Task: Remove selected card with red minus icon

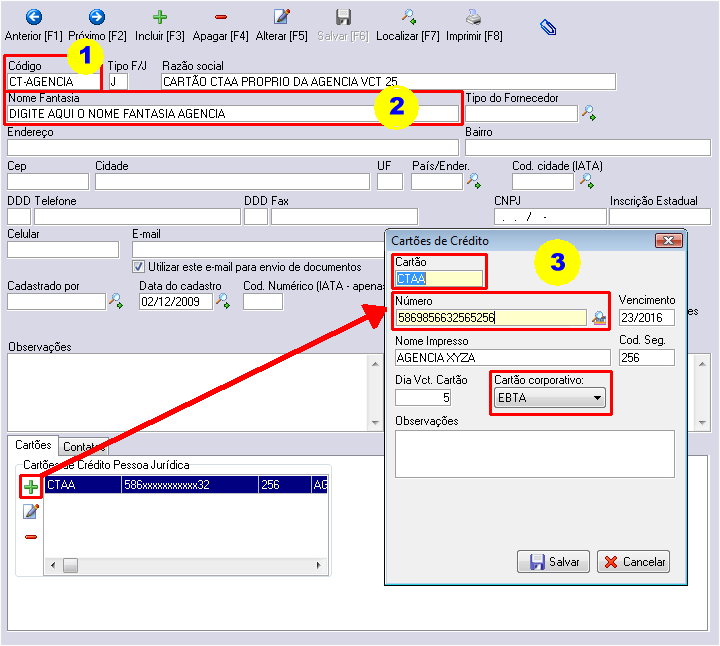Action: click(x=31, y=537)
